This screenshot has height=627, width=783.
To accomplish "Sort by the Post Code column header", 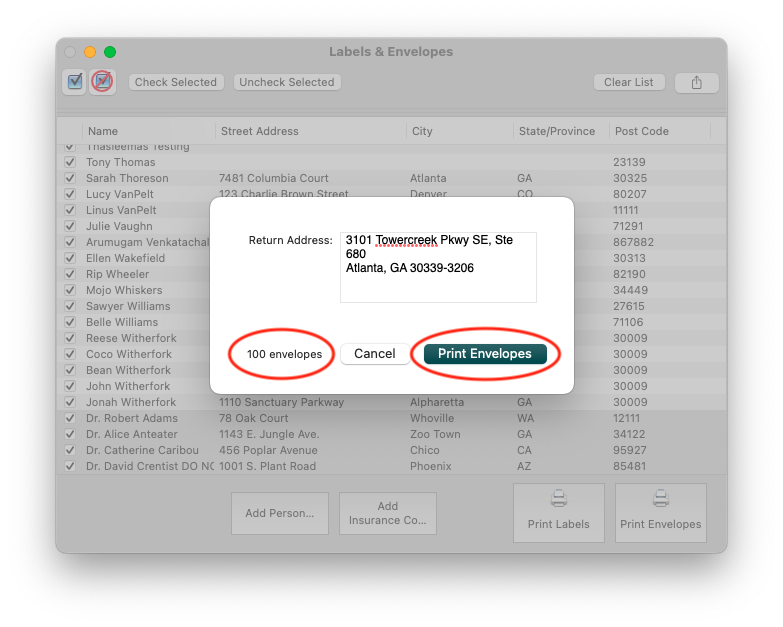I will pyautogui.click(x=660, y=131).
